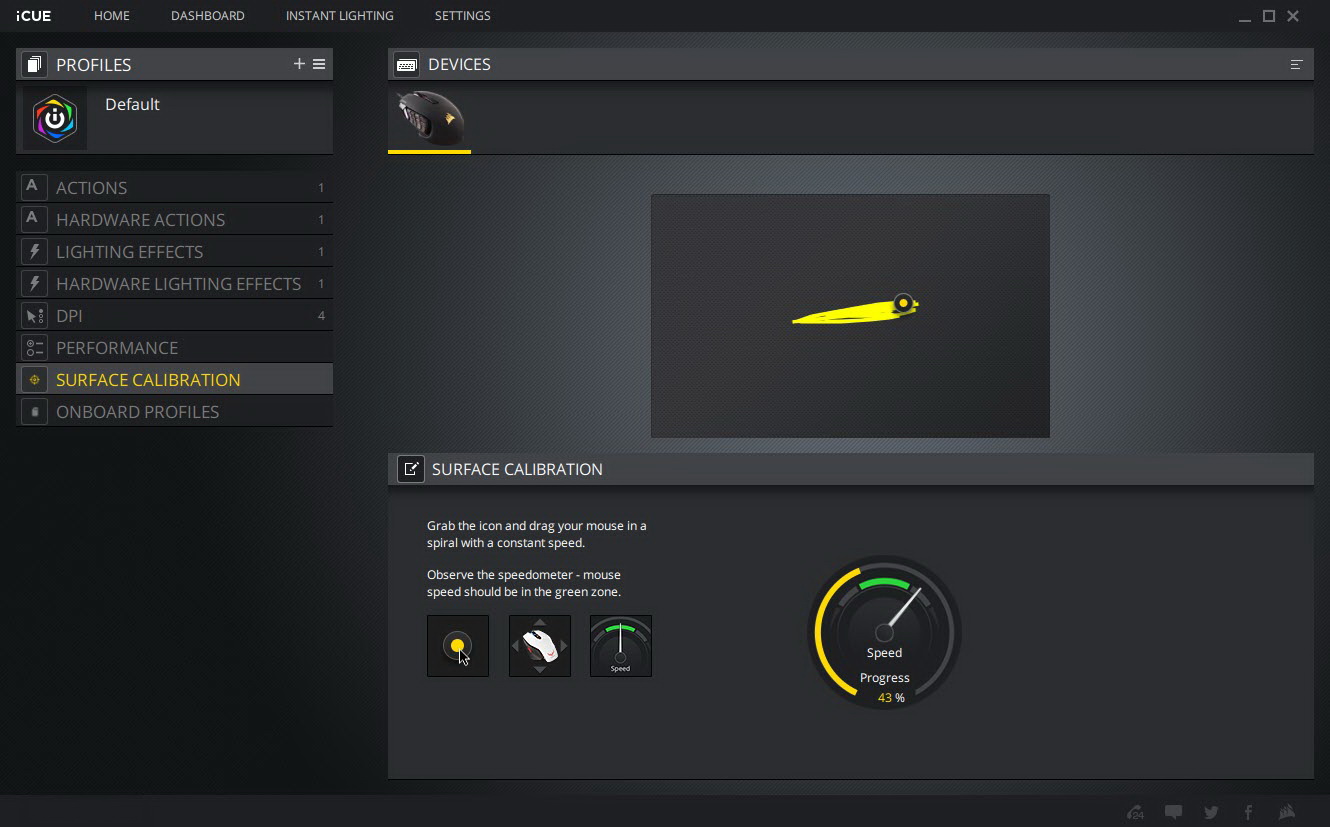The height and width of the screenshot is (827, 1330).
Task: Click the 'Grab the icon' instruction text
Action: [537, 534]
